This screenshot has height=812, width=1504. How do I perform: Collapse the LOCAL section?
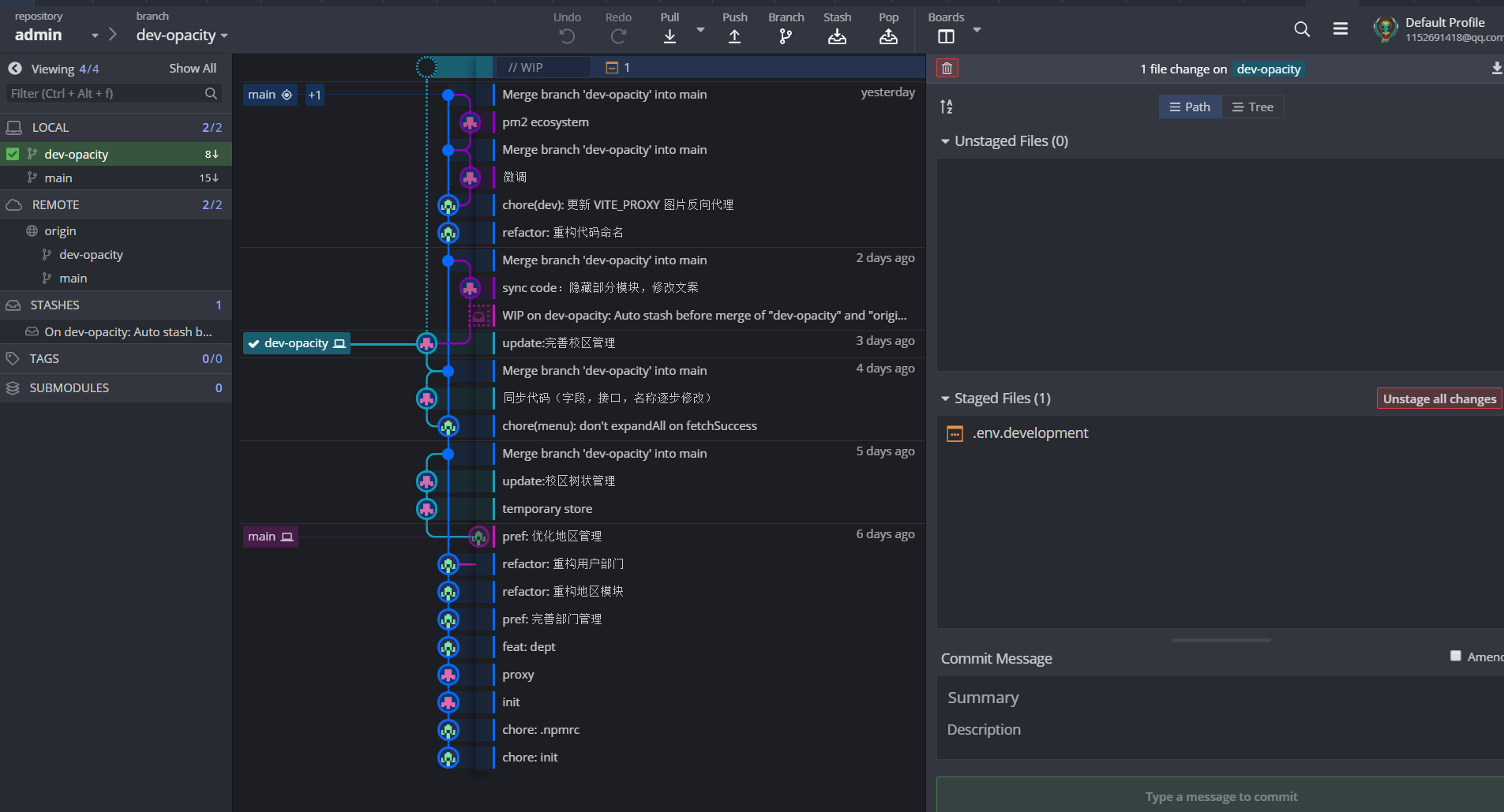(x=116, y=127)
